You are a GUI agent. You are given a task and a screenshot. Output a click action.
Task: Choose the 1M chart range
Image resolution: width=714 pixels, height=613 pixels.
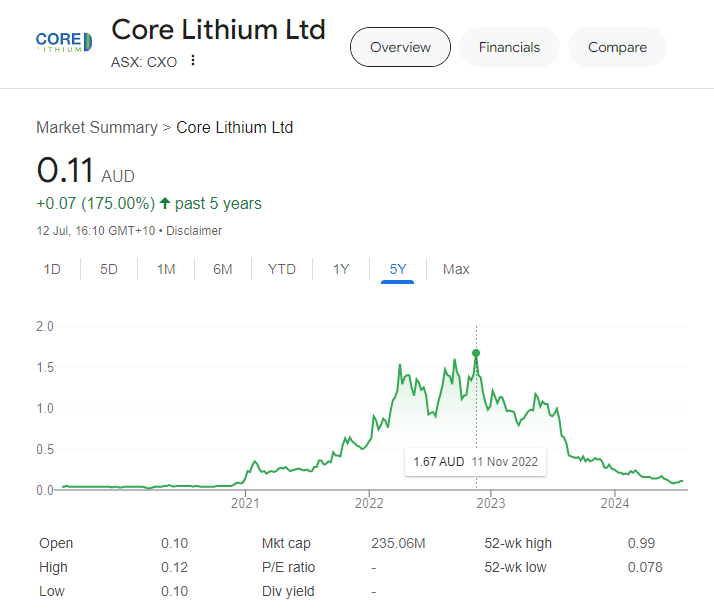166,269
